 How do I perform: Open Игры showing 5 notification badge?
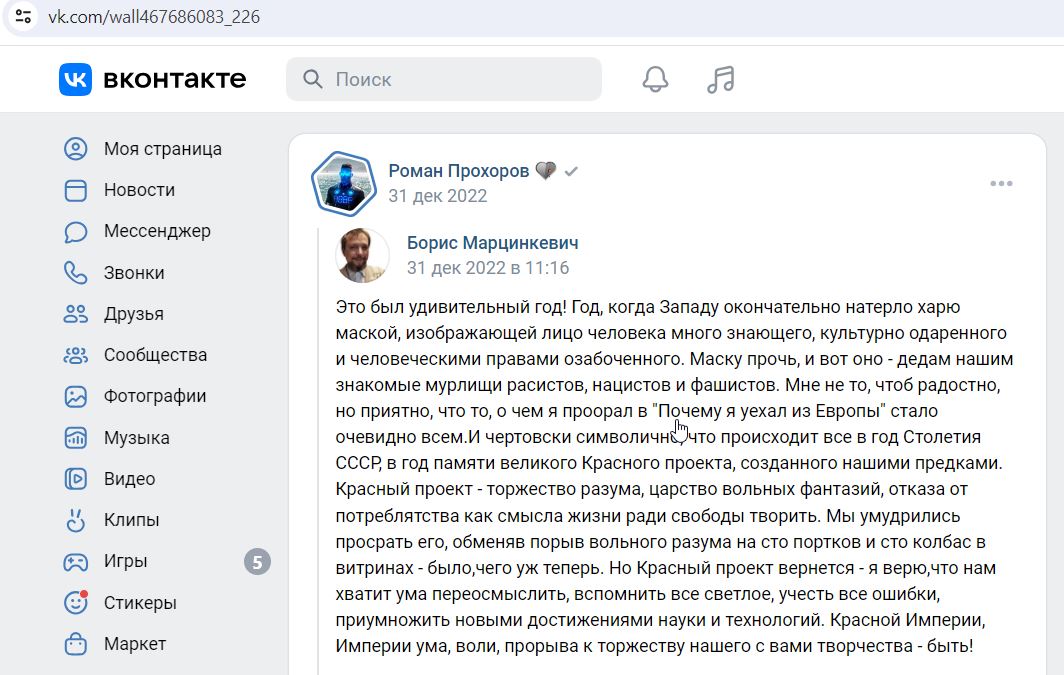75,561
